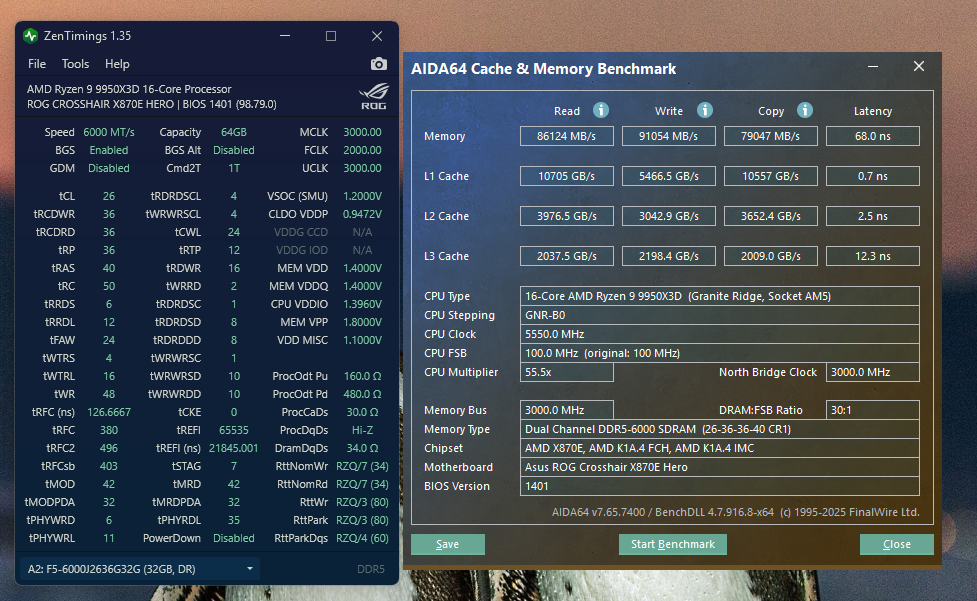Image resolution: width=977 pixels, height=601 pixels.
Task: Click the Memory Read 86124 MB/s field
Action: click(x=566, y=136)
